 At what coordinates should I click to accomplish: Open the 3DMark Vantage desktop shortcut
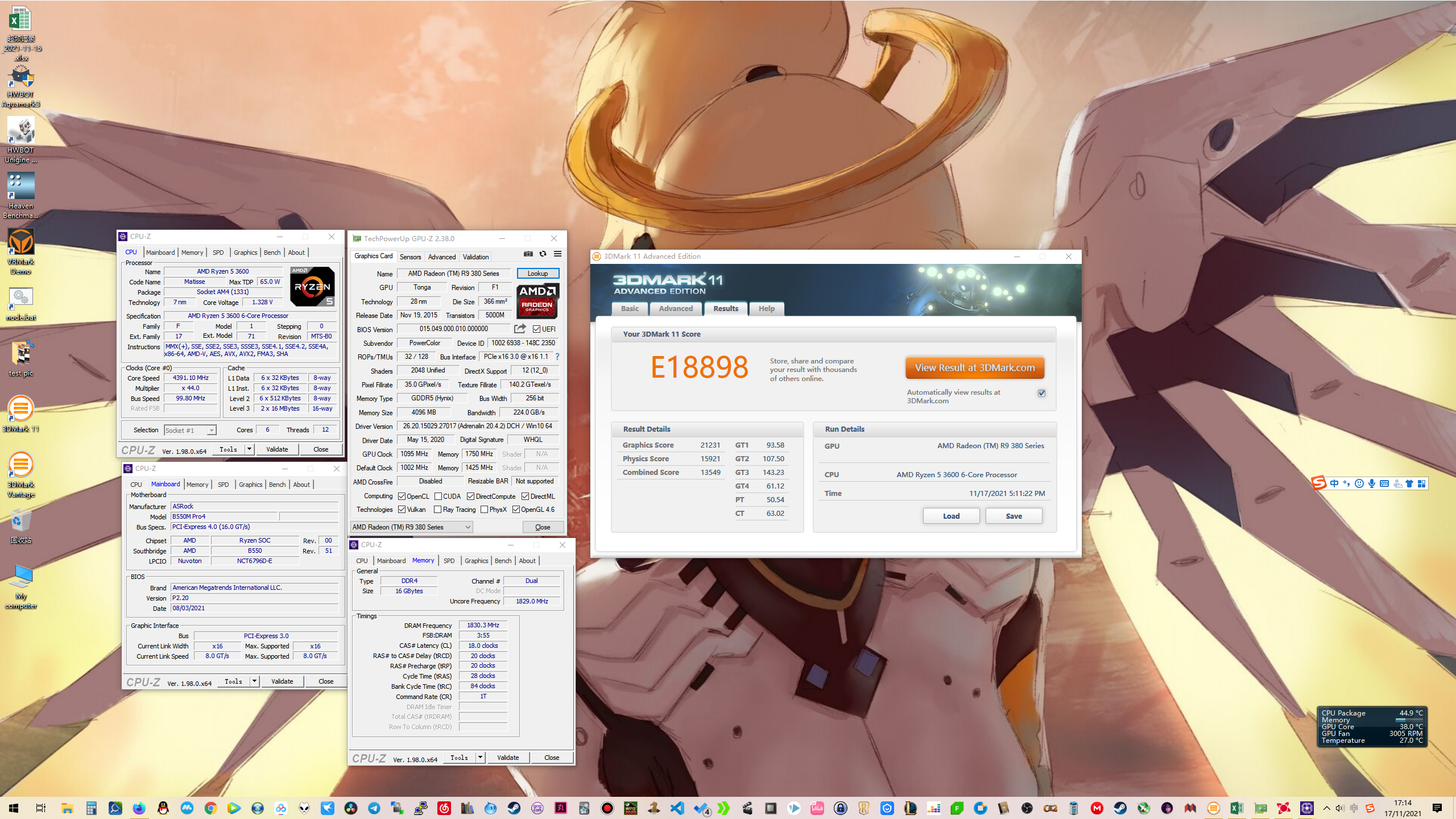(x=21, y=475)
